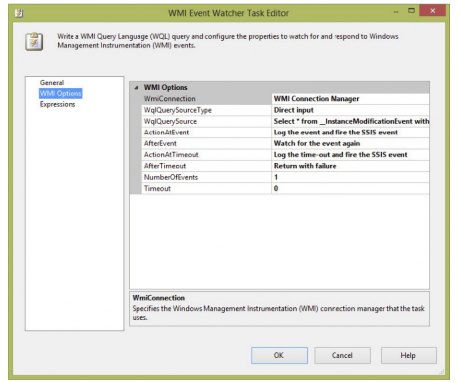460x383 pixels.
Task: Click the title bar application icon
Action: point(19,13)
